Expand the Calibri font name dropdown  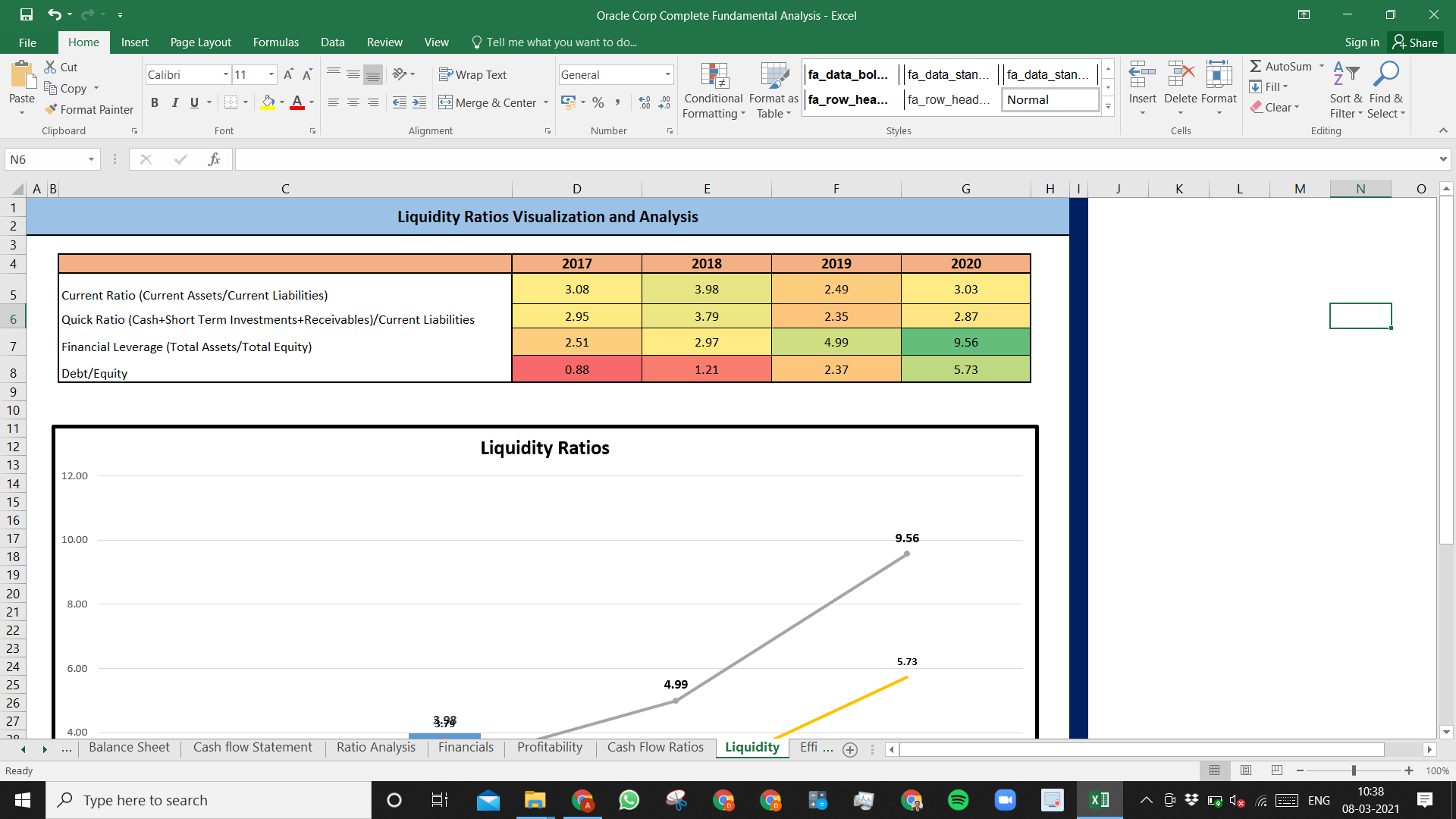[225, 74]
